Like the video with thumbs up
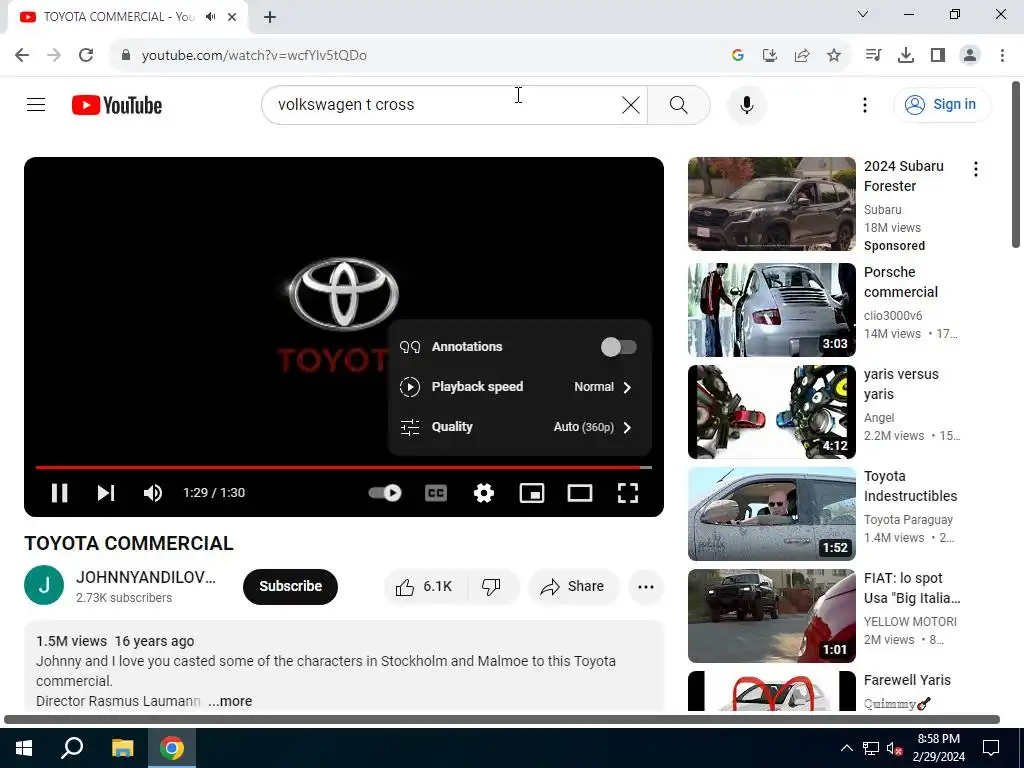Screen dimensions: 1024x768 424,586
